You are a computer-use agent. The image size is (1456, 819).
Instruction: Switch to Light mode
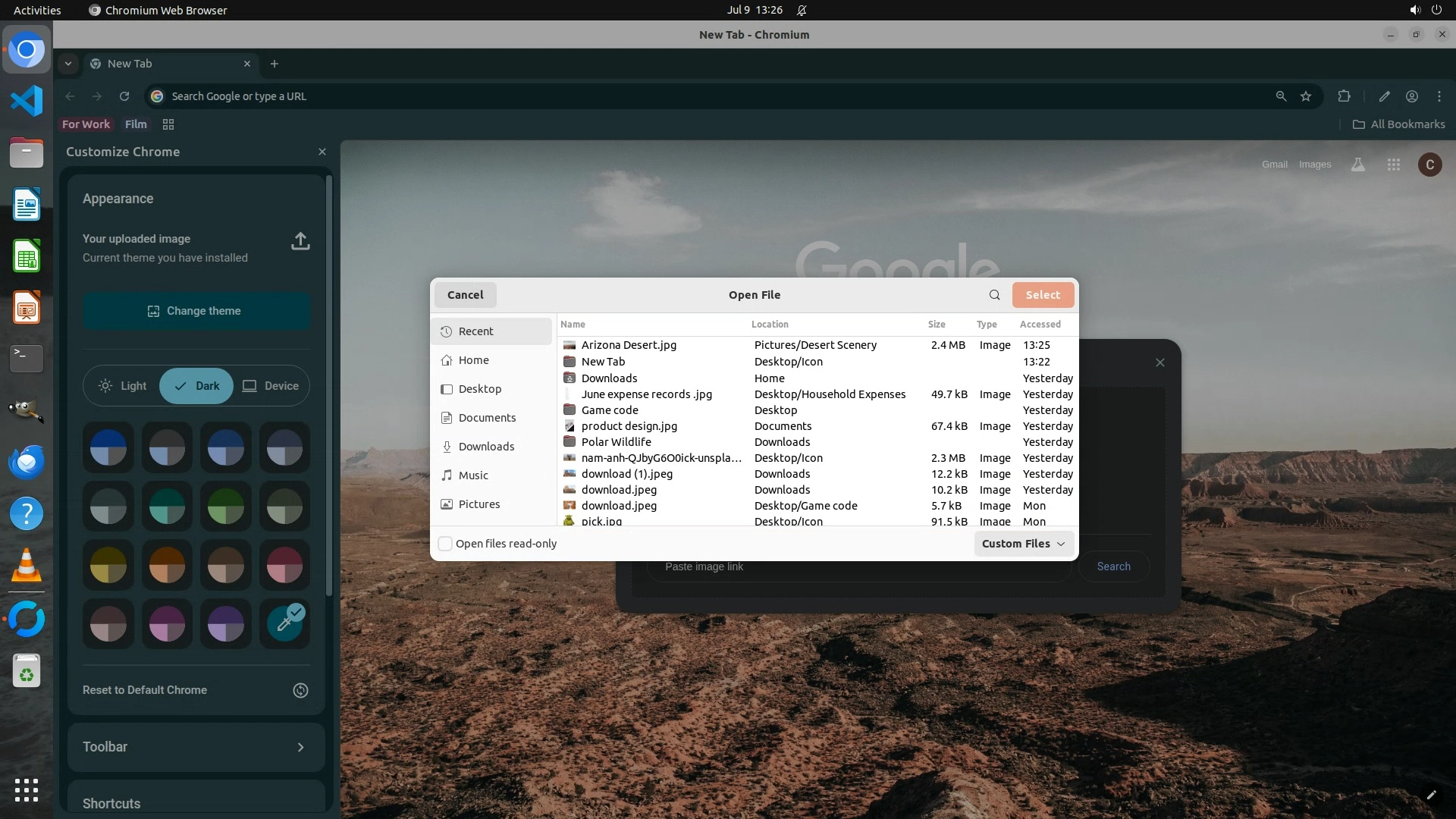point(123,386)
